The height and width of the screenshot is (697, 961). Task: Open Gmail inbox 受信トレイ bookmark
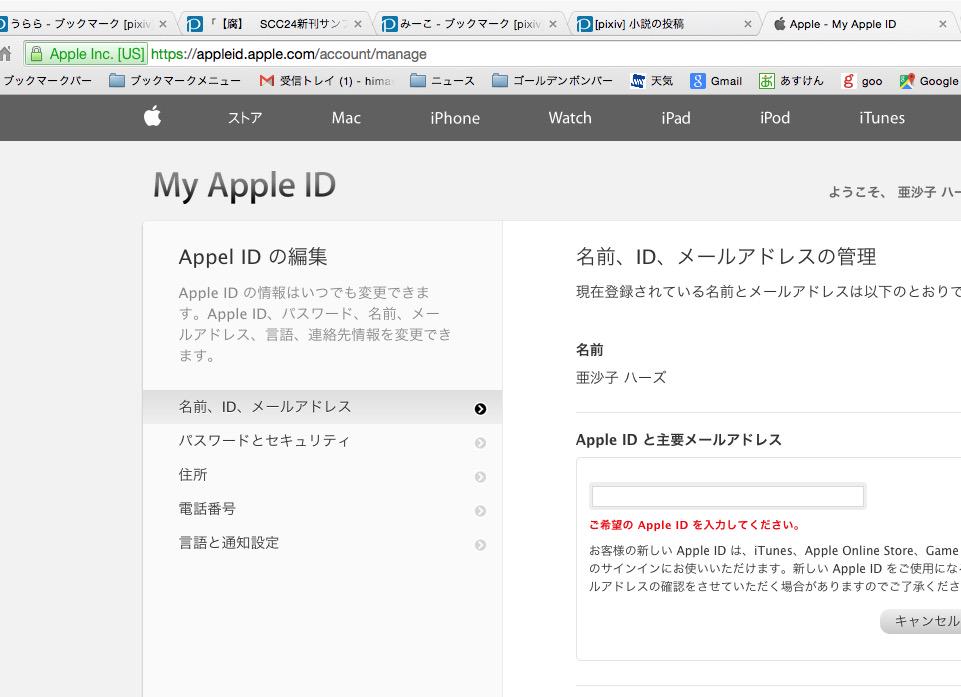pos(326,81)
